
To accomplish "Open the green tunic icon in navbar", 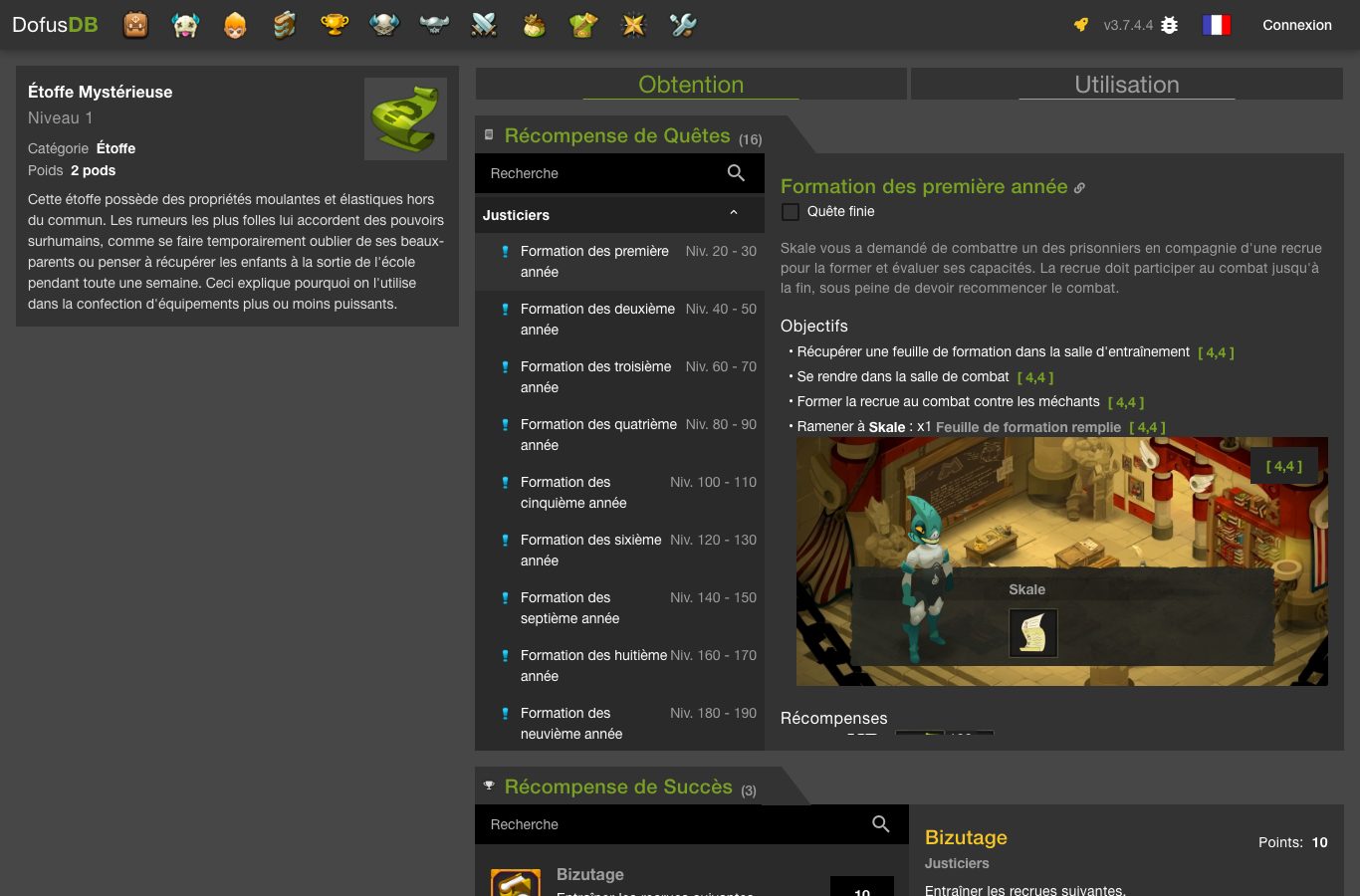I will 583,25.
